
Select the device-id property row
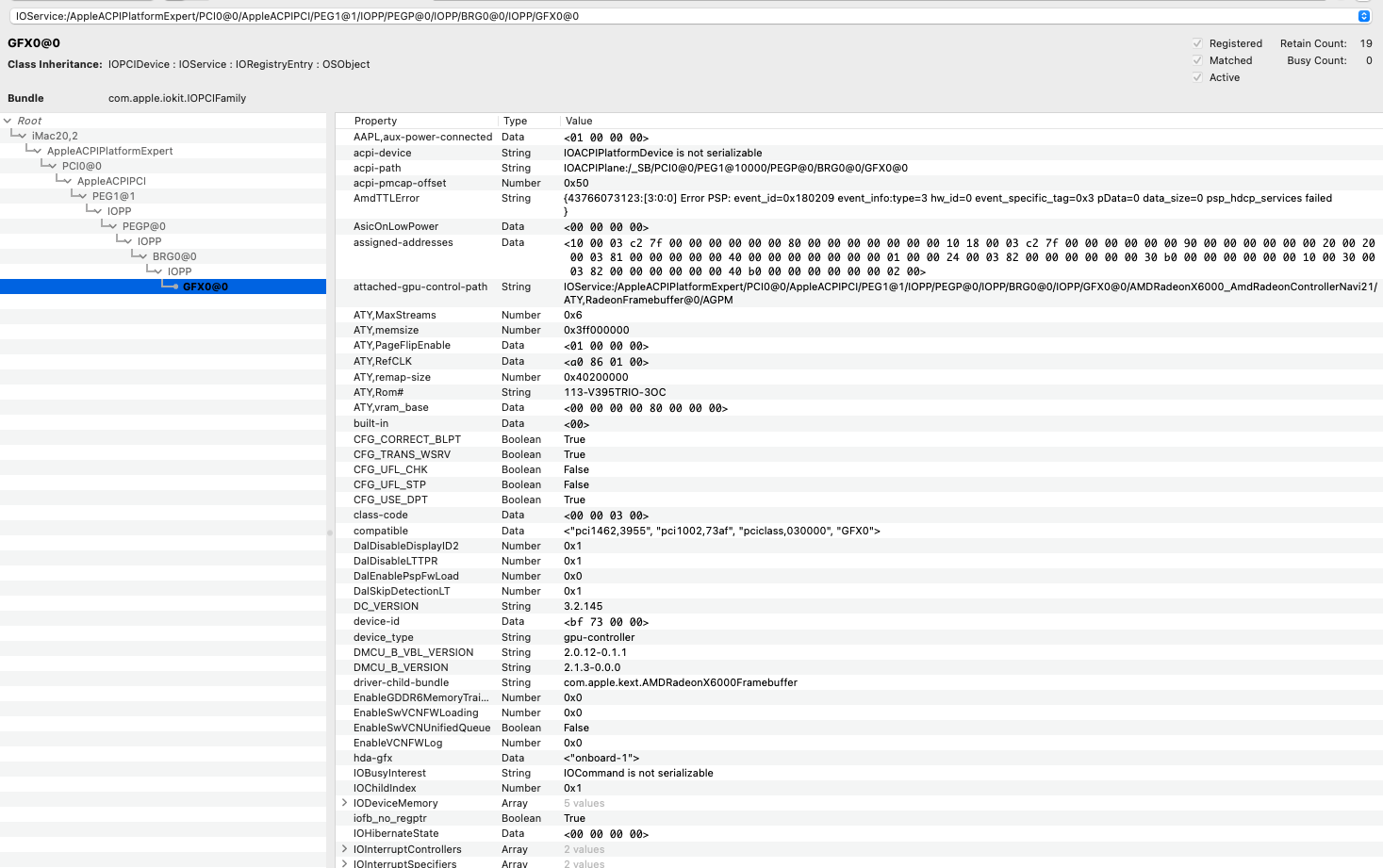376,621
